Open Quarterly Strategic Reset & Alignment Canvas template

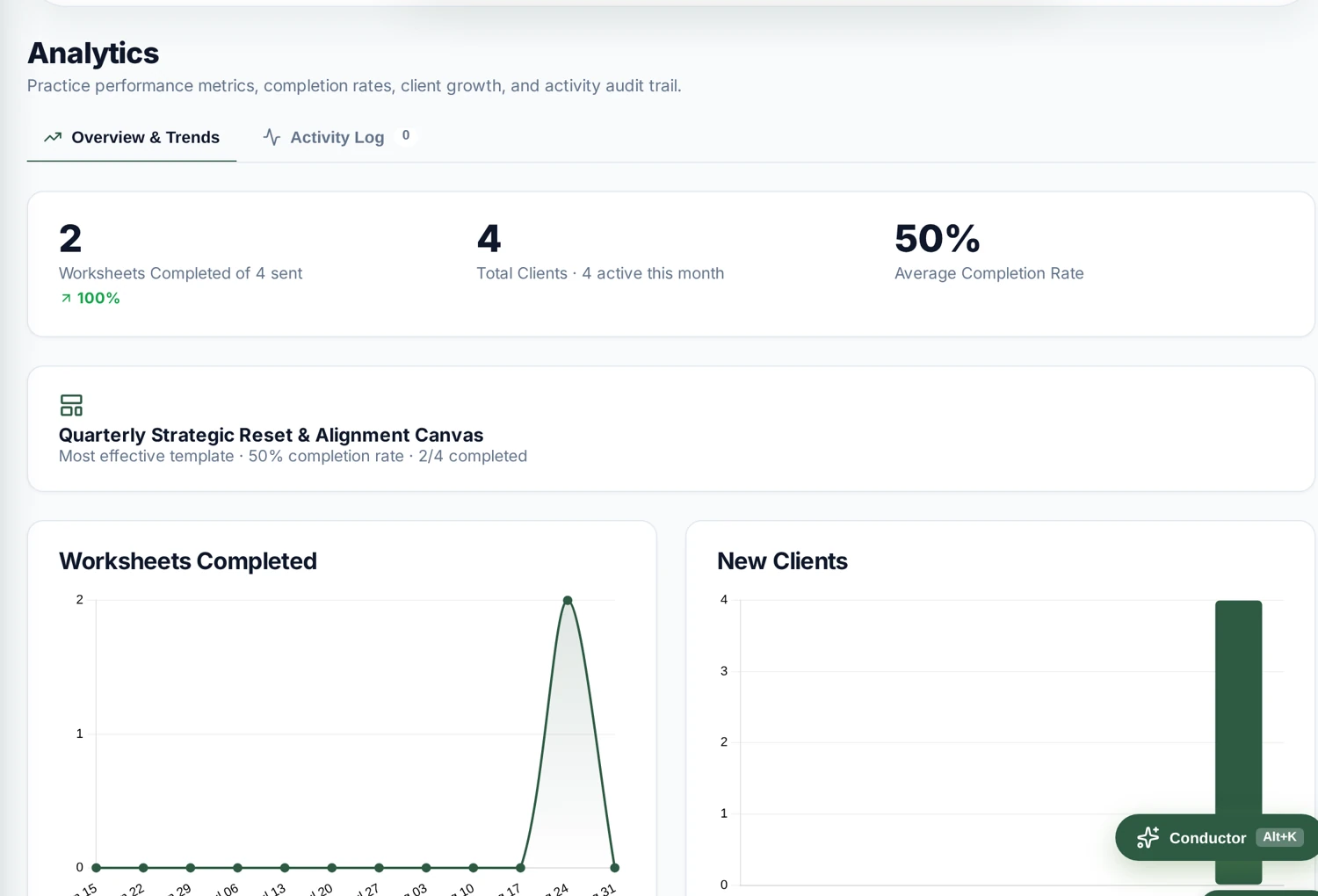pos(271,435)
